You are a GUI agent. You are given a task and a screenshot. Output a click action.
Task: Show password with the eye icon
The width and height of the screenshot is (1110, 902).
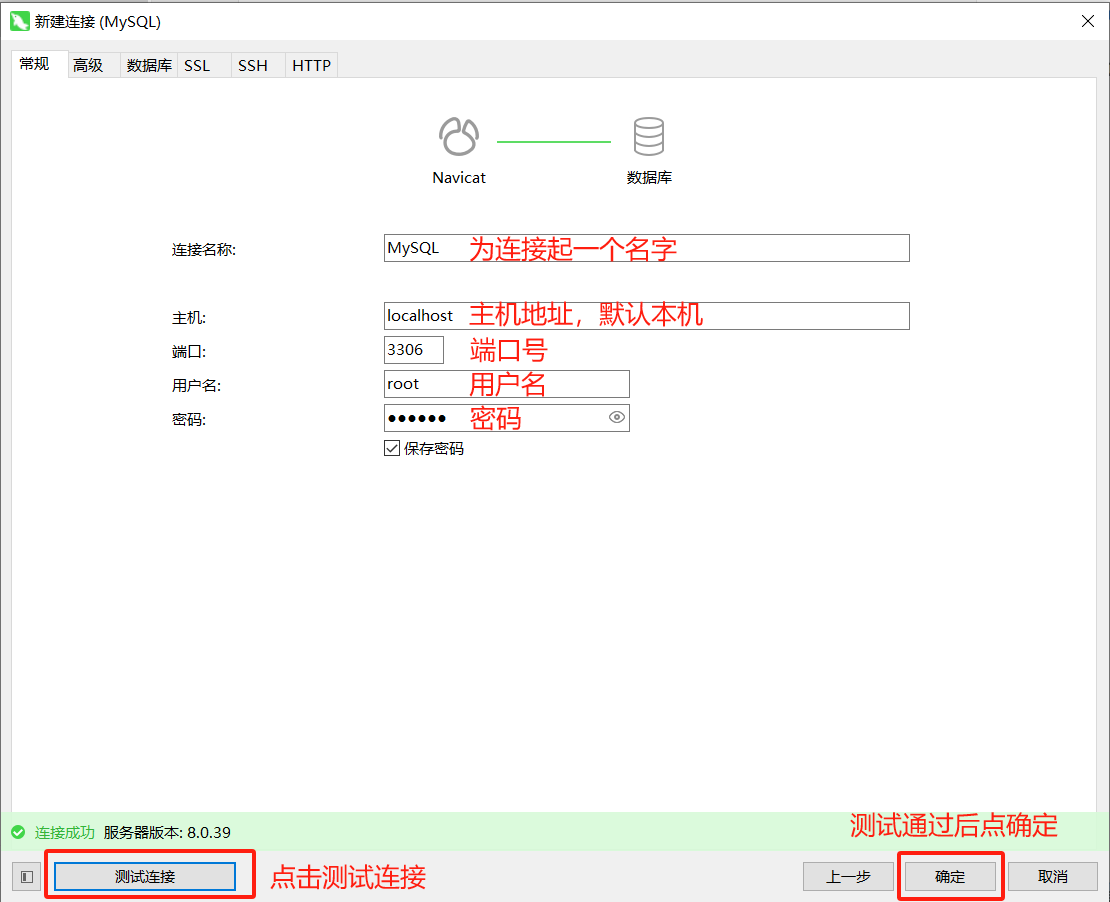coord(617,418)
